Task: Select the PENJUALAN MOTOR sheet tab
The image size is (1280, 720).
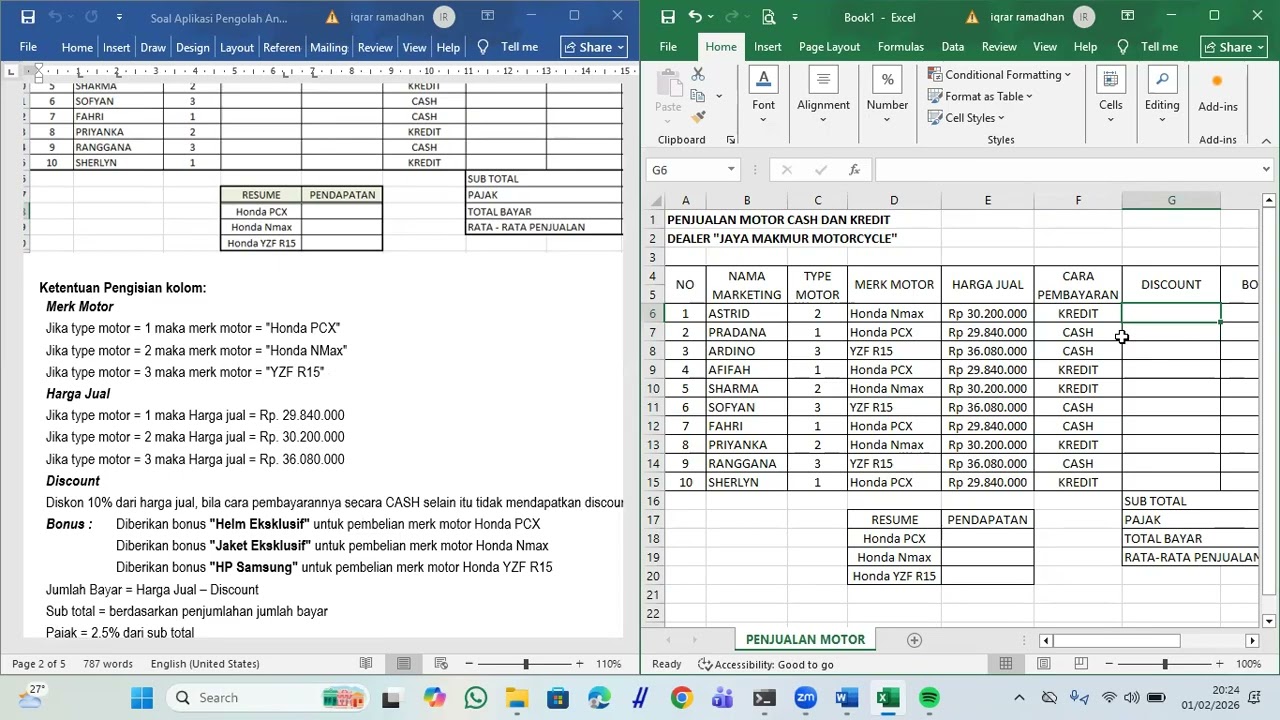Action: pos(805,640)
